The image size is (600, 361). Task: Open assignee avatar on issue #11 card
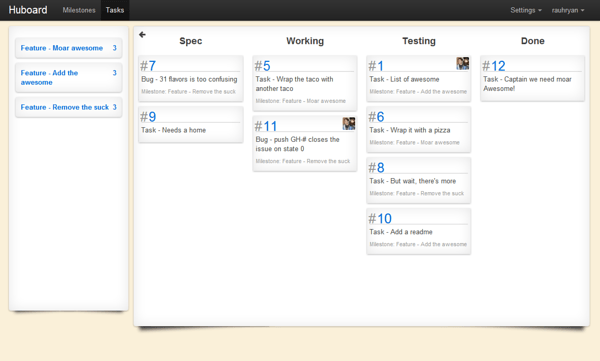[349, 124]
